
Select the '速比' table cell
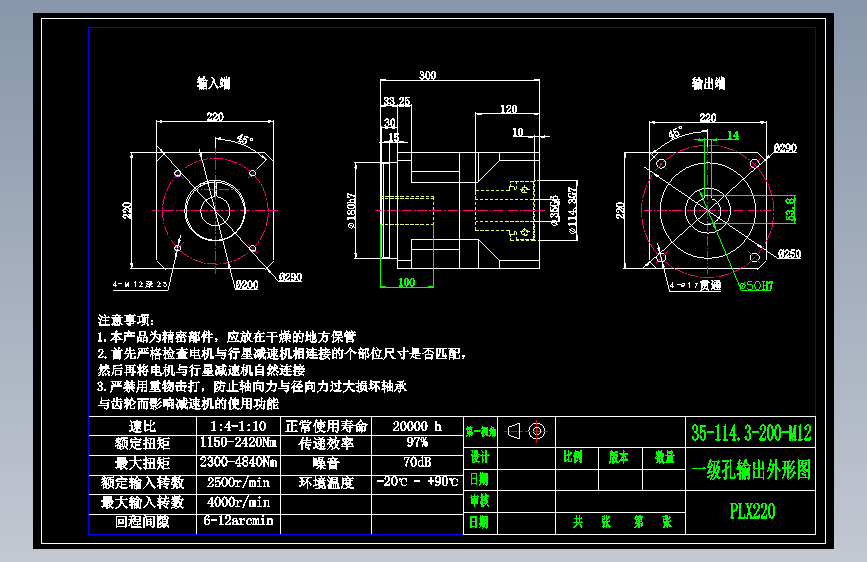143,426
